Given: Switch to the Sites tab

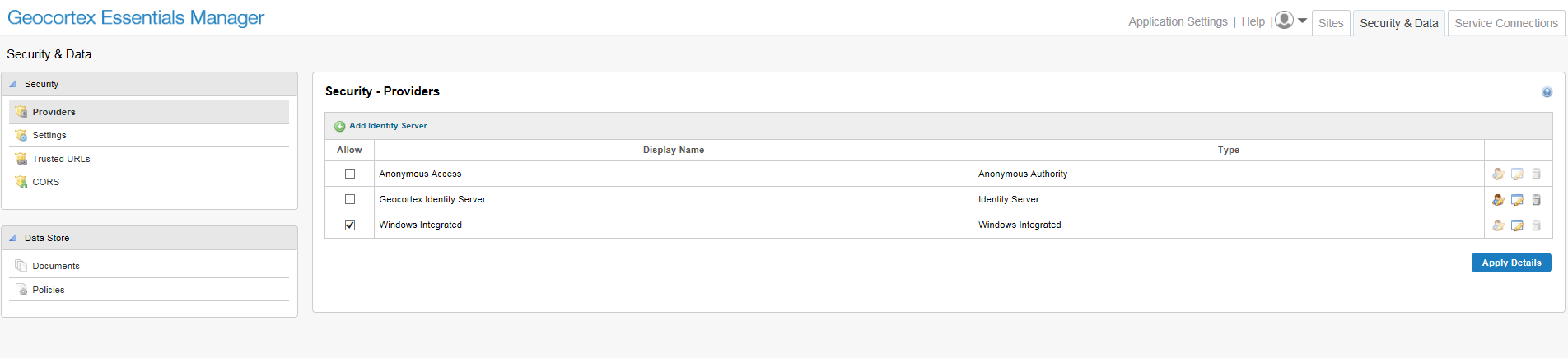Looking at the screenshot, I should [x=1331, y=23].
